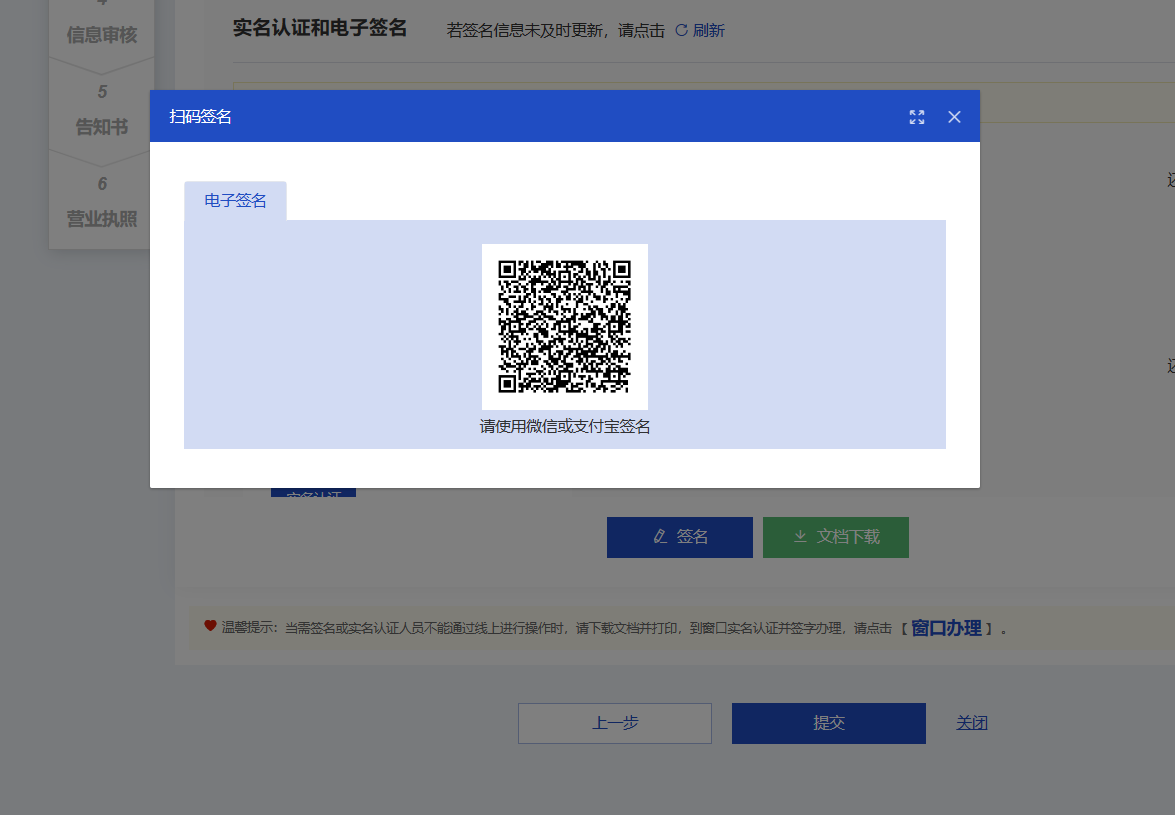Go to step 6 营业执照
1175x815 pixels.
pos(102,202)
